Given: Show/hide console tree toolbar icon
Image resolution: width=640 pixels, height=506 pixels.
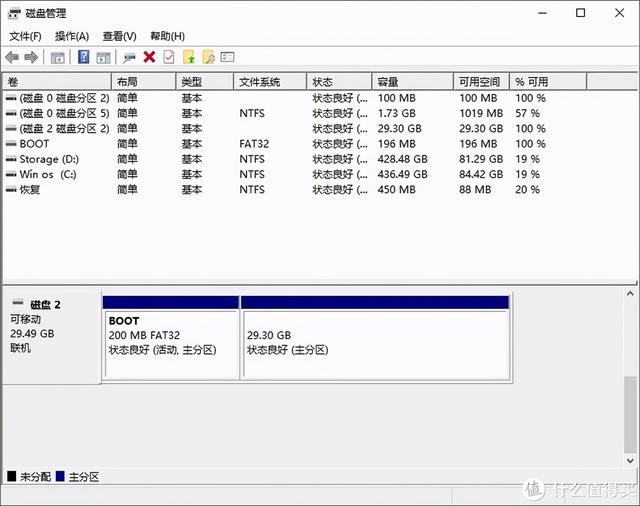Looking at the screenshot, I should (x=58, y=58).
